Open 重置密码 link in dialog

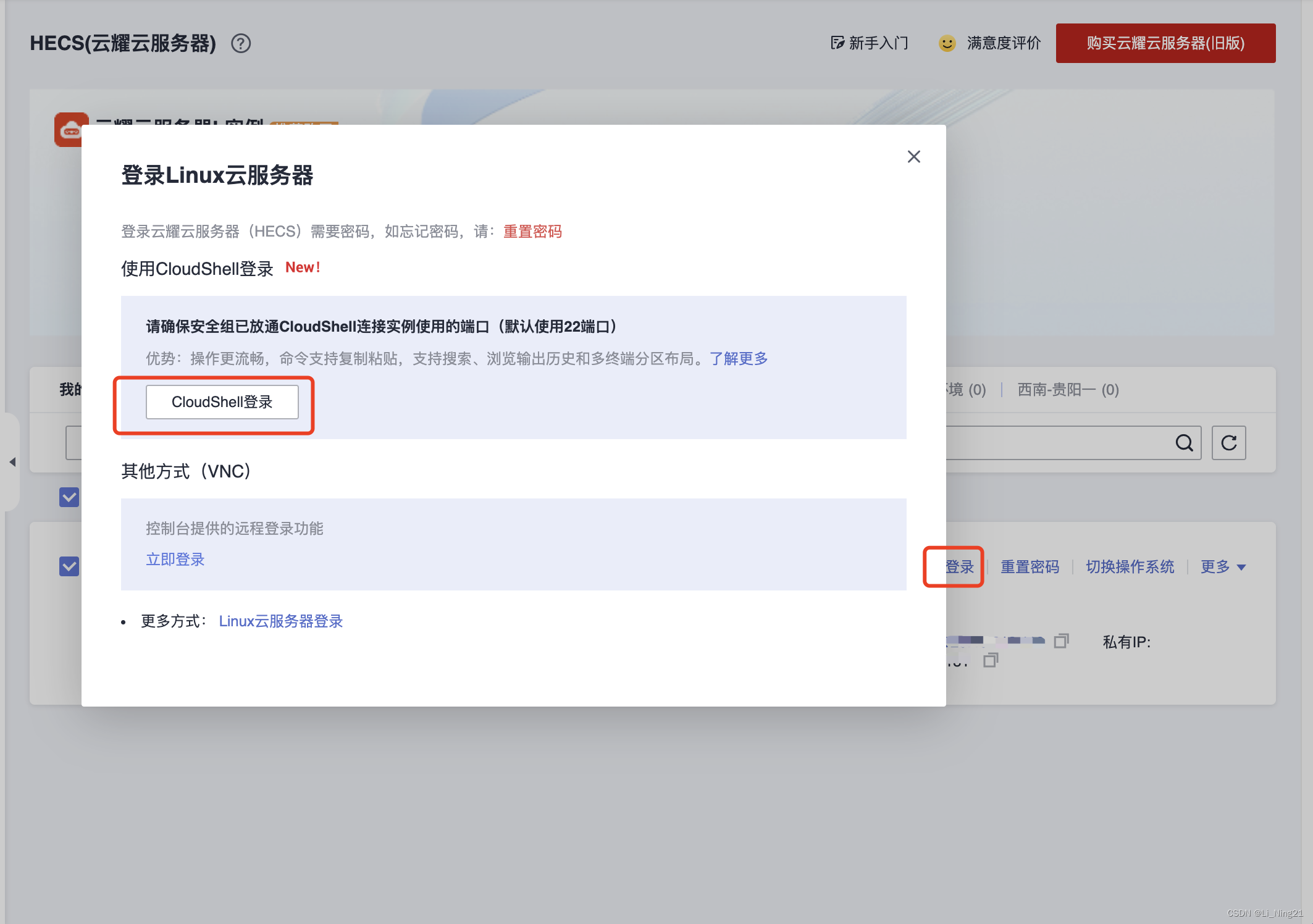pos(532,232)
